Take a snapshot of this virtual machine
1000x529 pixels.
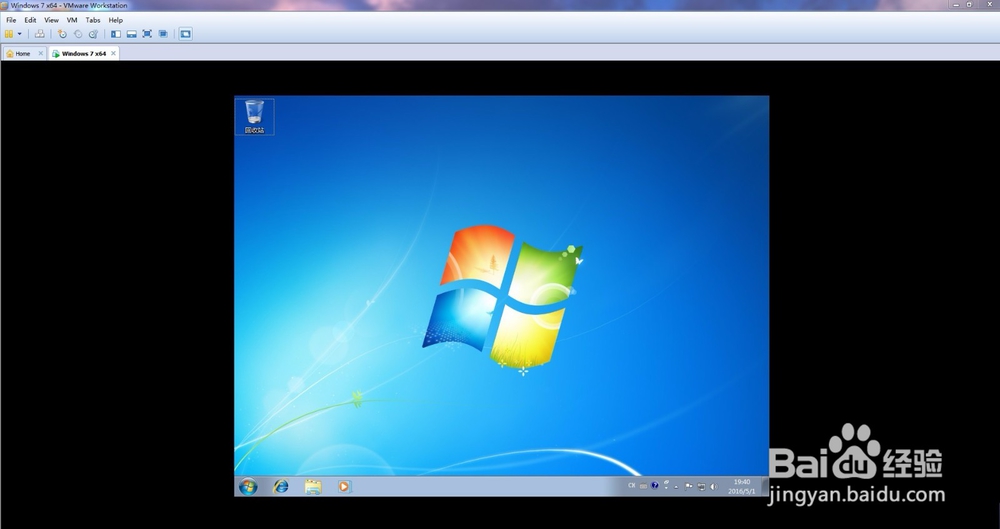[x=62, y=34]
